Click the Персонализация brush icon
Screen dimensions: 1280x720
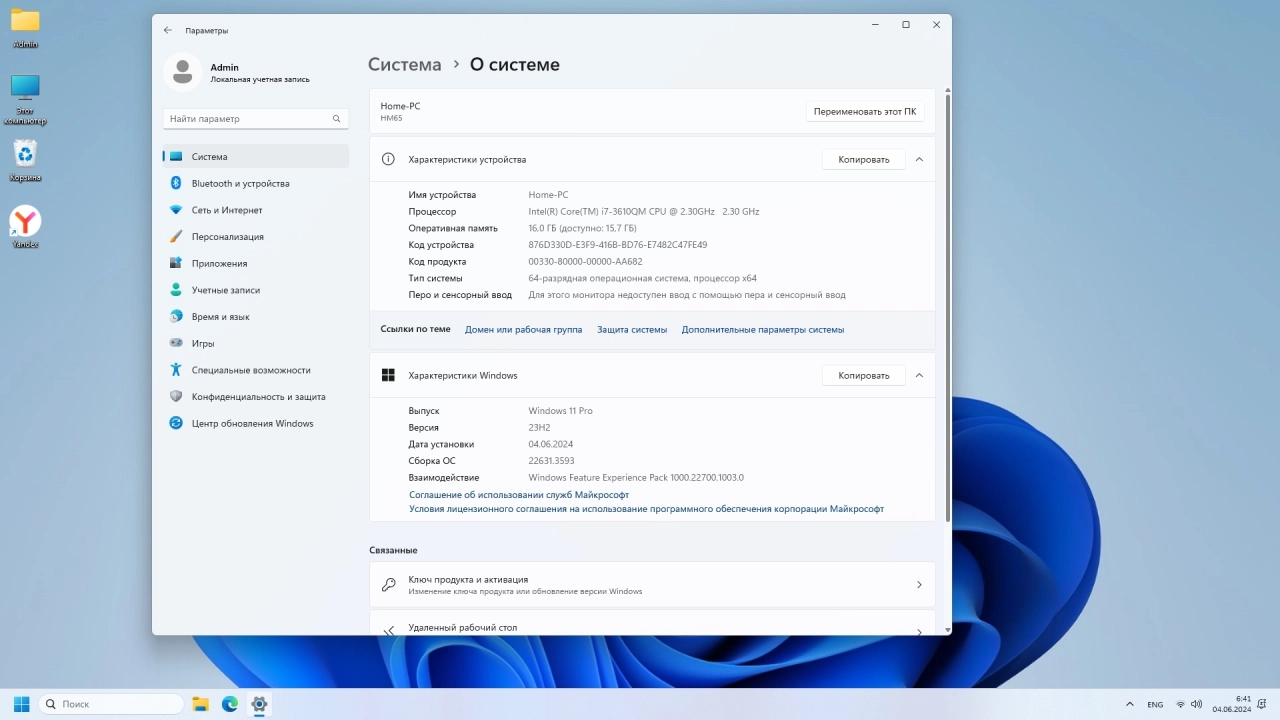pyautogui.click(x=176, y=237)
